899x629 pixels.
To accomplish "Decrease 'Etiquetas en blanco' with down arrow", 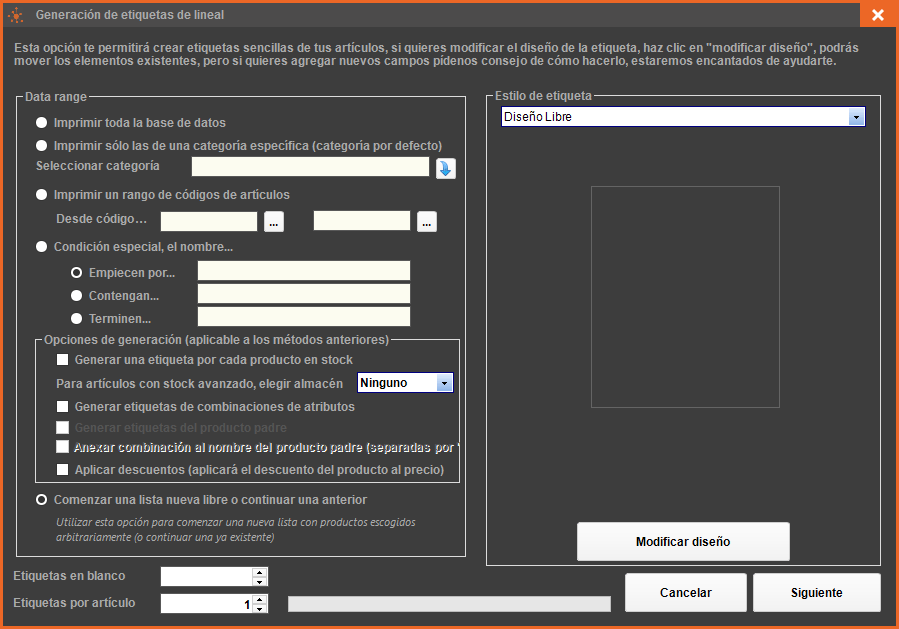I will [260, 581].
